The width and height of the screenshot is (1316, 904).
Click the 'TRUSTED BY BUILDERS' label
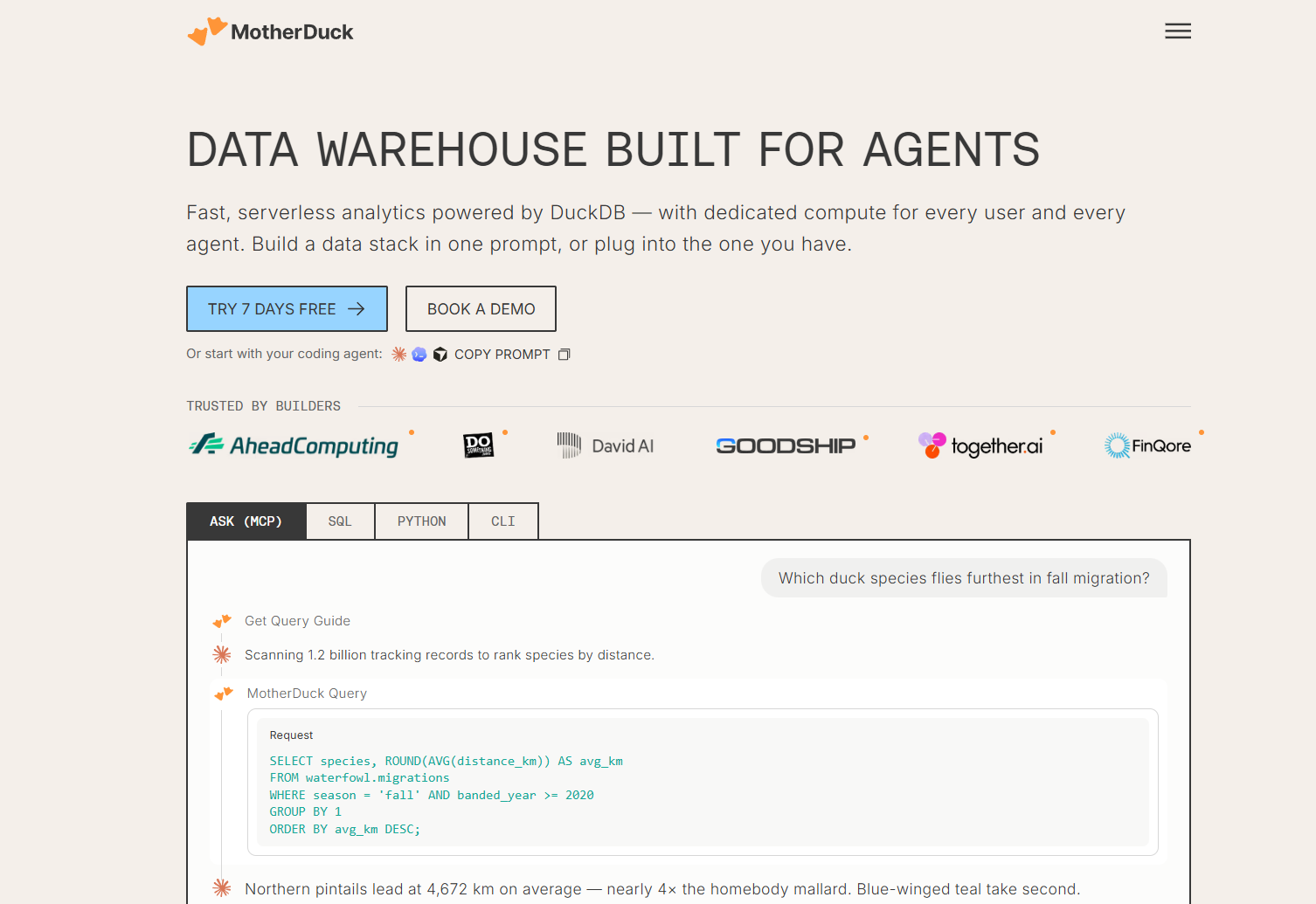click(263, 406)
